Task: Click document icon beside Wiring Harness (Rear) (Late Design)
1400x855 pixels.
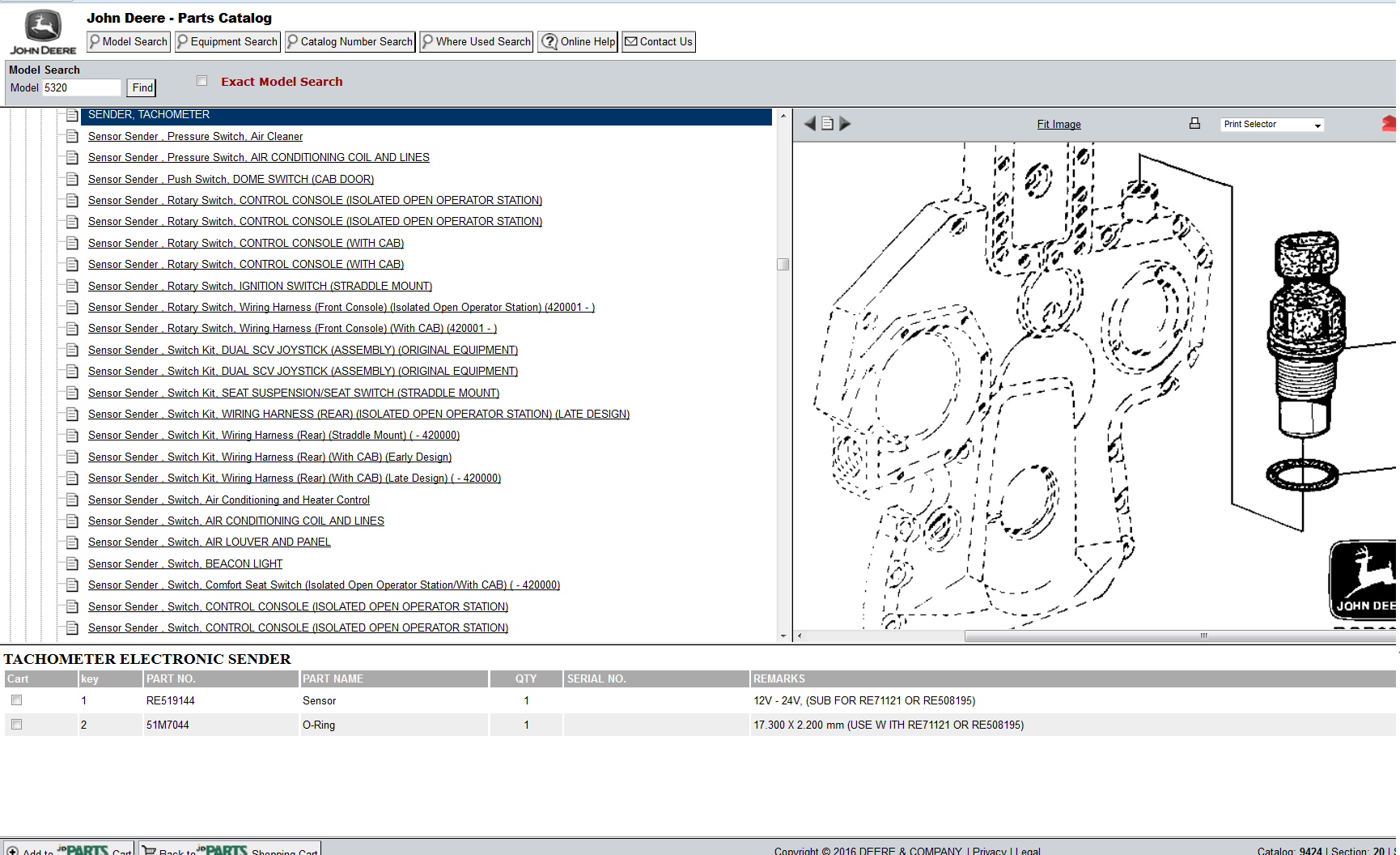Action: (x=72, y=479)
